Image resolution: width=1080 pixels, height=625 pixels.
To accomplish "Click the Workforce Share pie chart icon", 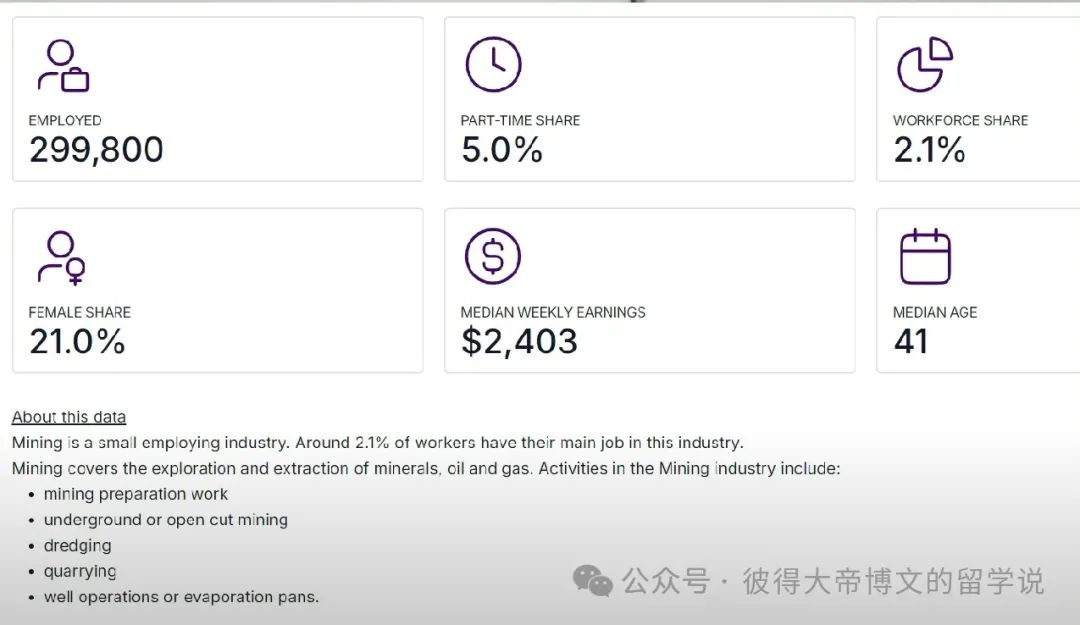I will 924,65.
